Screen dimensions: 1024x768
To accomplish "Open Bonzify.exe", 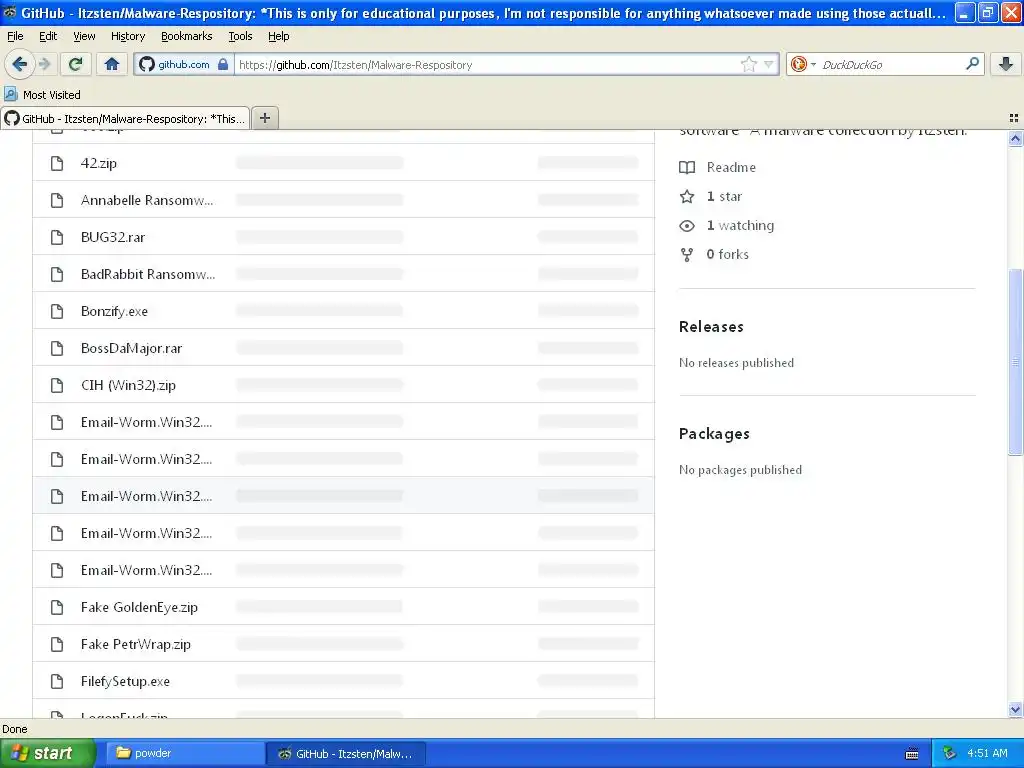I will click(x=114, y=312).
